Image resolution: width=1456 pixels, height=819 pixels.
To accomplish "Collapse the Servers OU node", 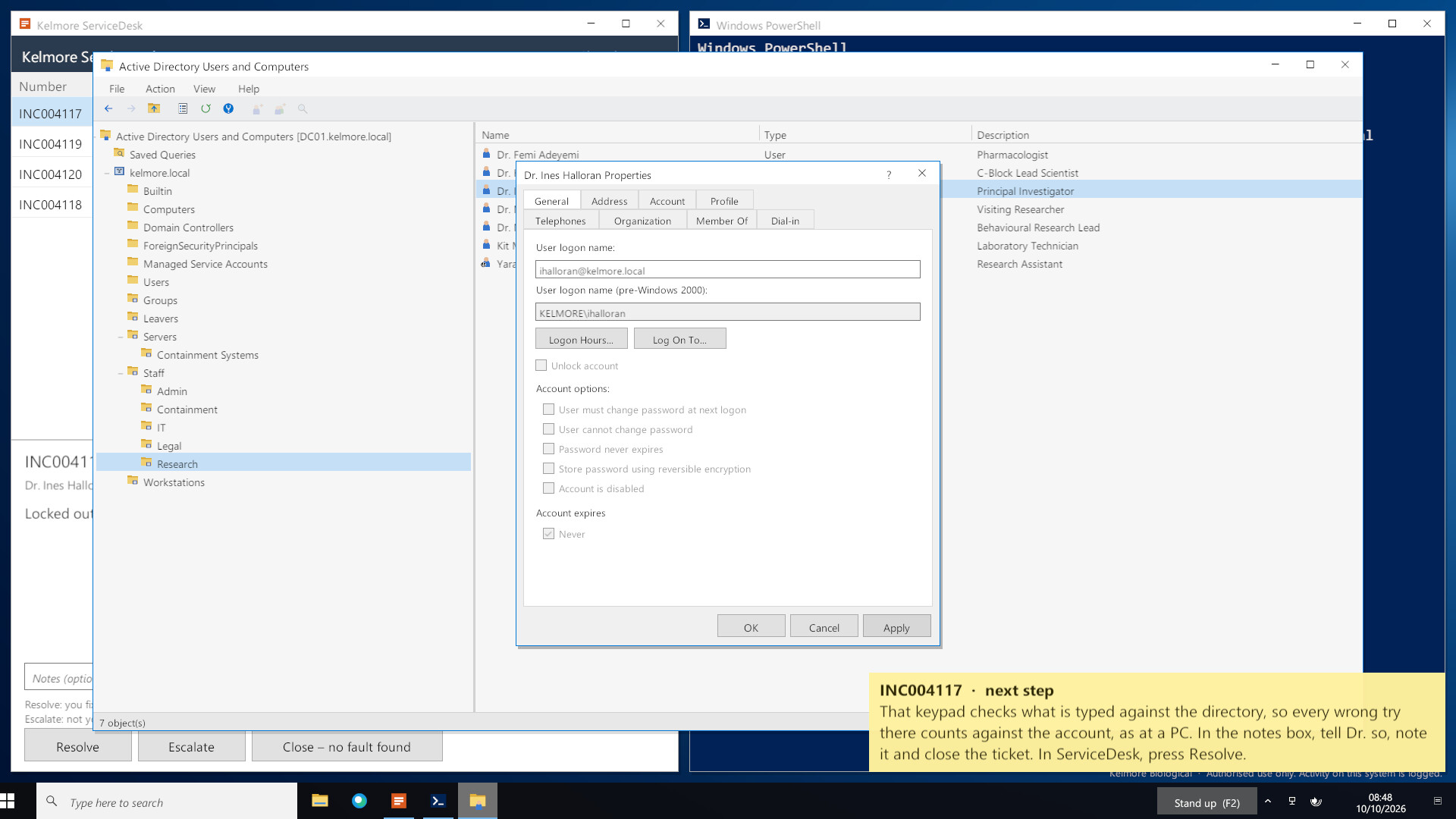I will pos(121,337).
